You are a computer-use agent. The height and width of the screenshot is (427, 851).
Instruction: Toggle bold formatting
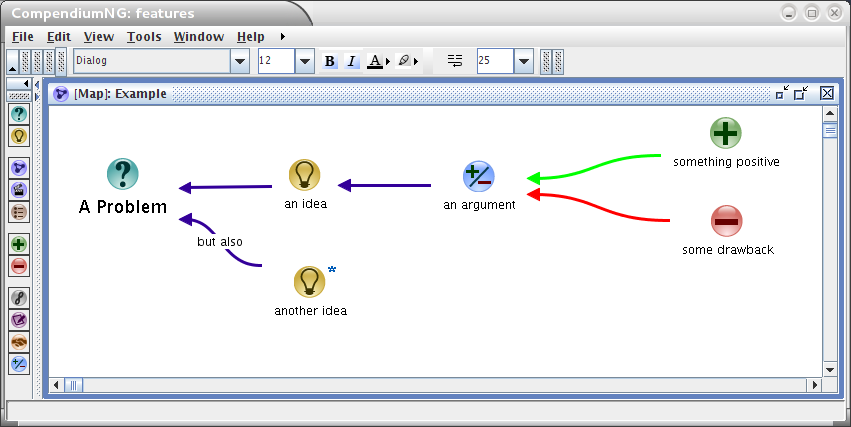tap(329, 61)
